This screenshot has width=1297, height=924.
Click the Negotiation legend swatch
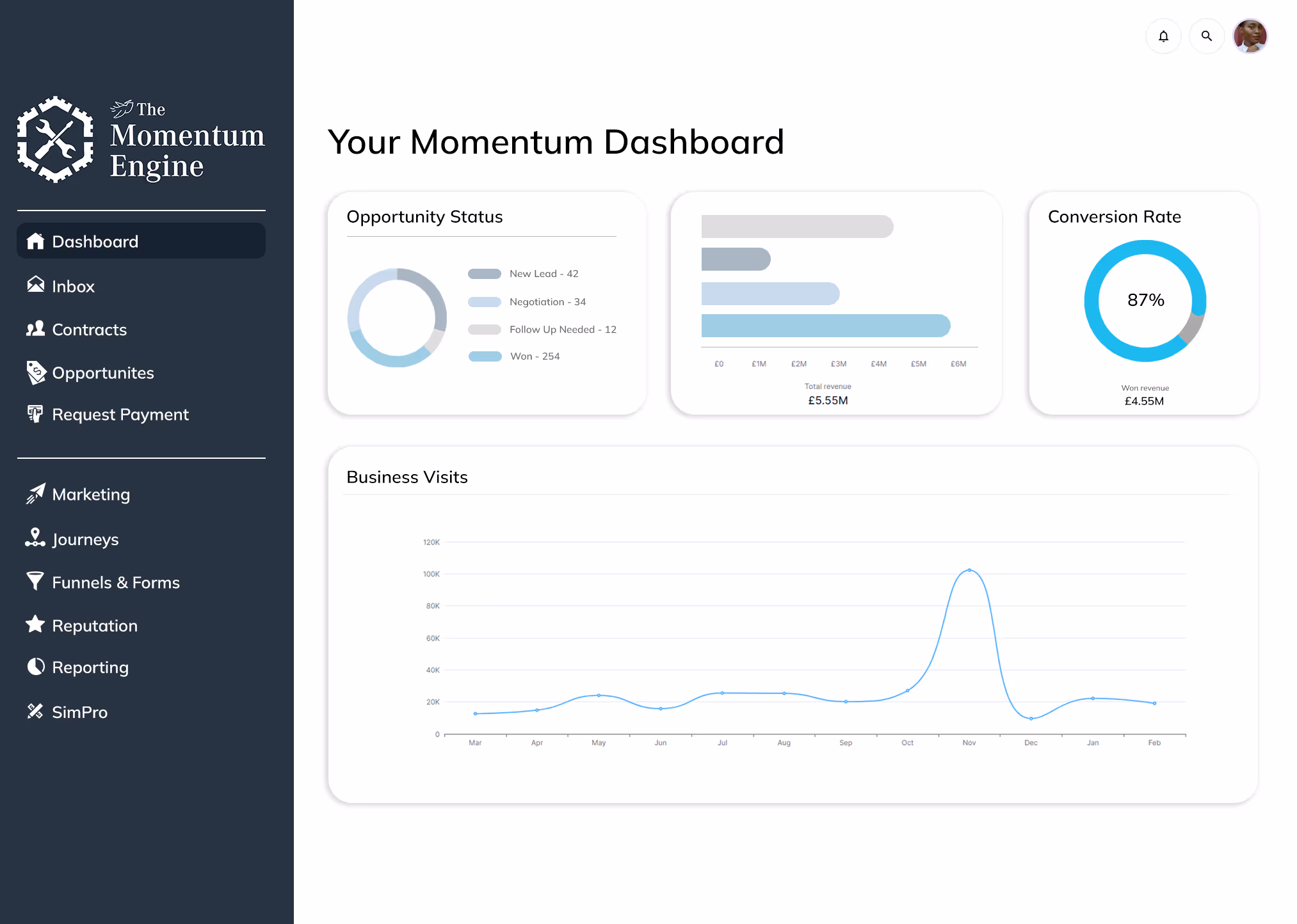[x=485, y=302]
